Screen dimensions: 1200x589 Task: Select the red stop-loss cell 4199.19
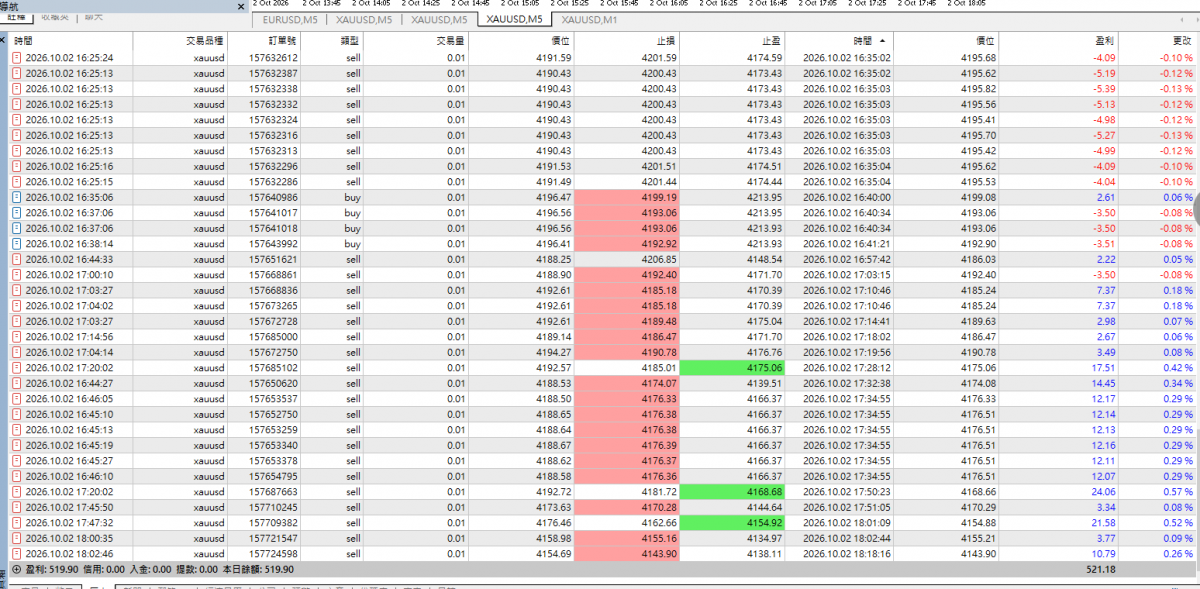point(627,197)
